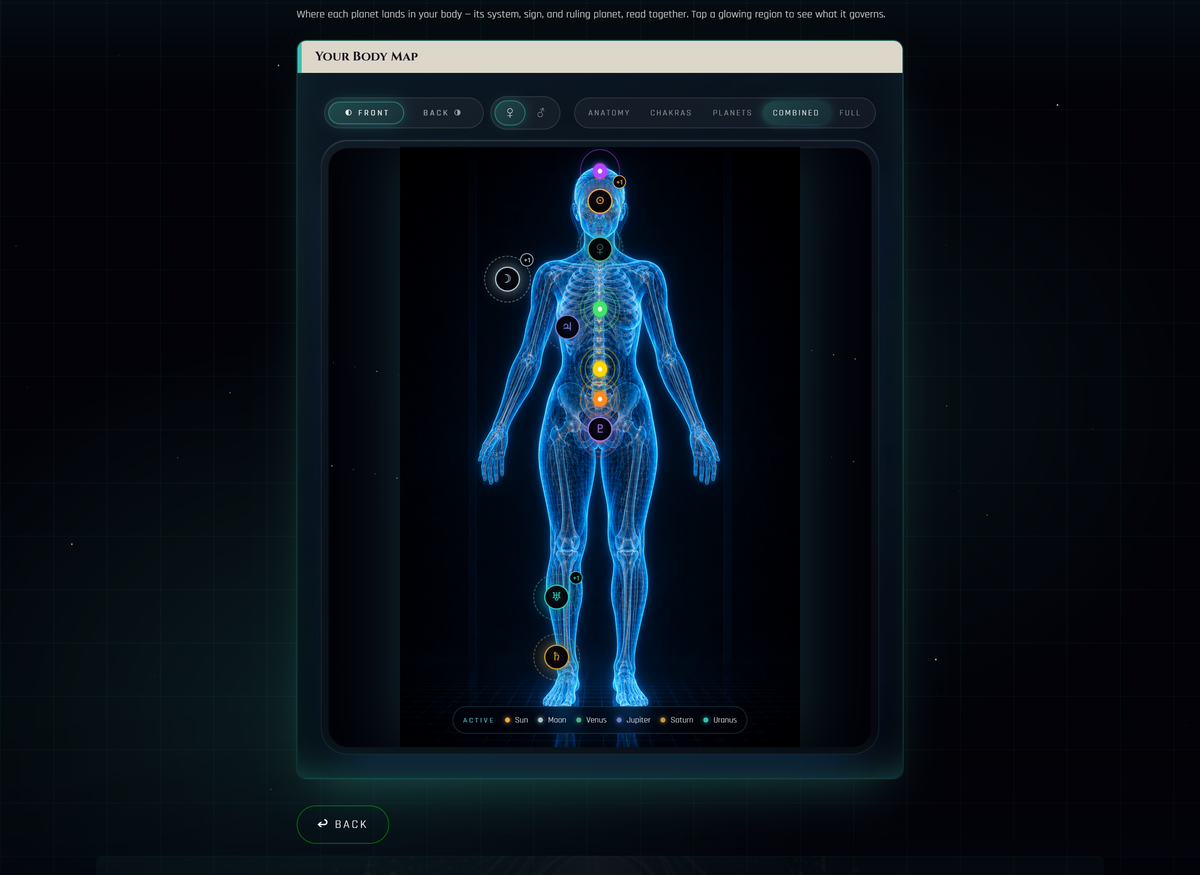Tap the Uranus marker on the shin
This screenshot has width=1200, height=875.
pyautogui.click(x=556, y=597)
